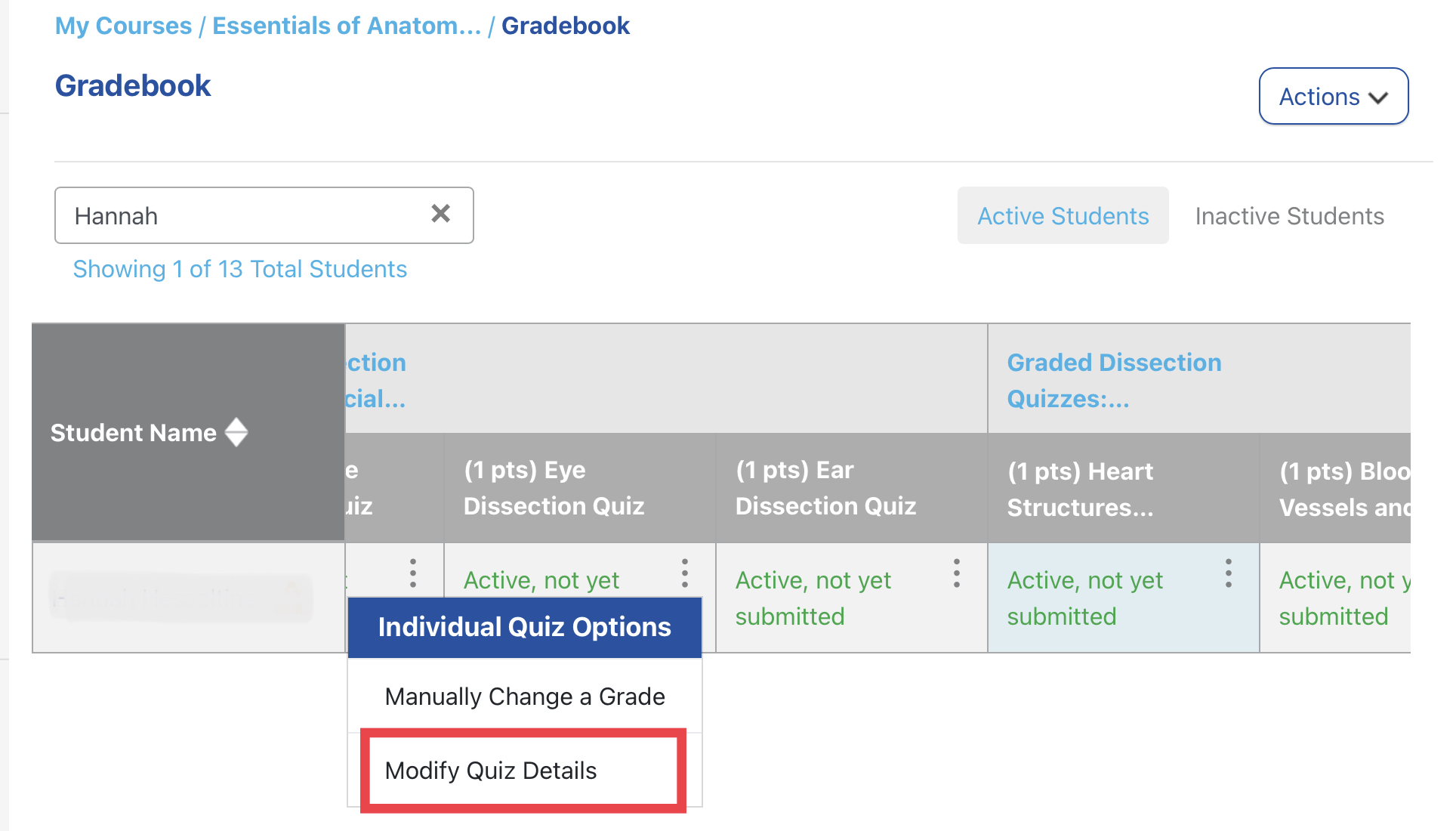Open the Eye Dissection Quiz kebab menu

point(685,574)
